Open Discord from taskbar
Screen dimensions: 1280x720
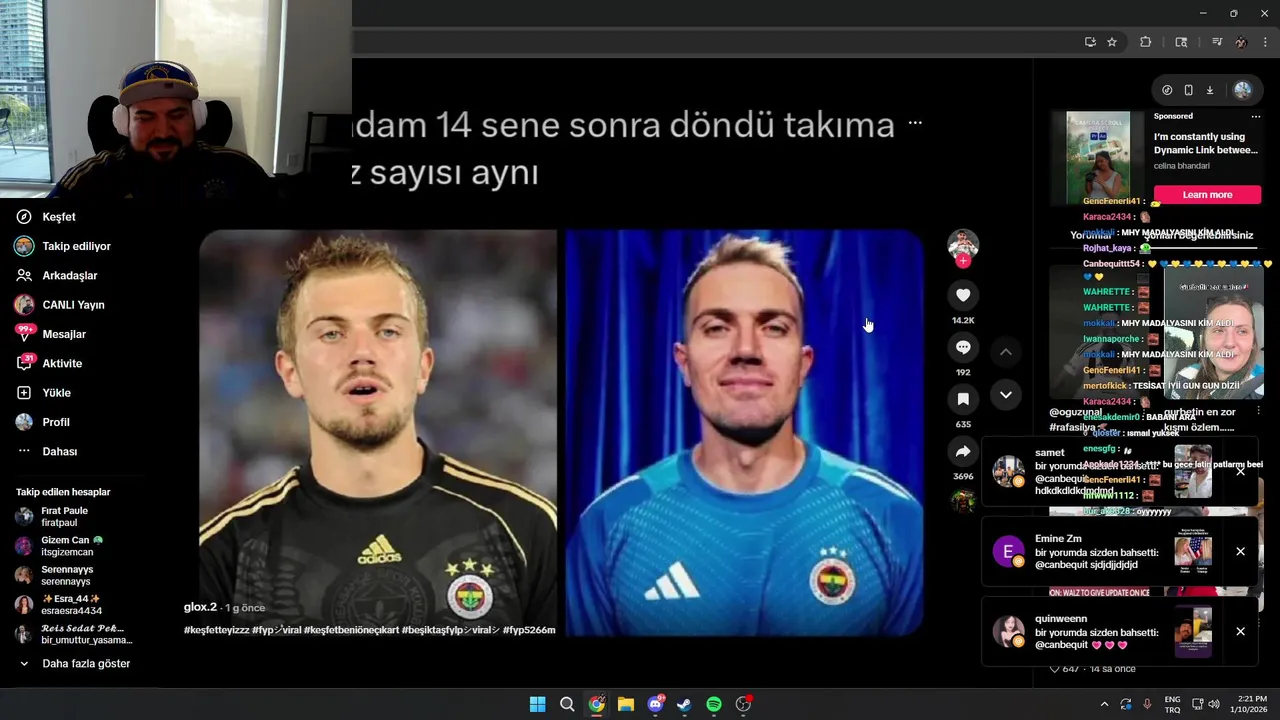(x=656, y=704)
